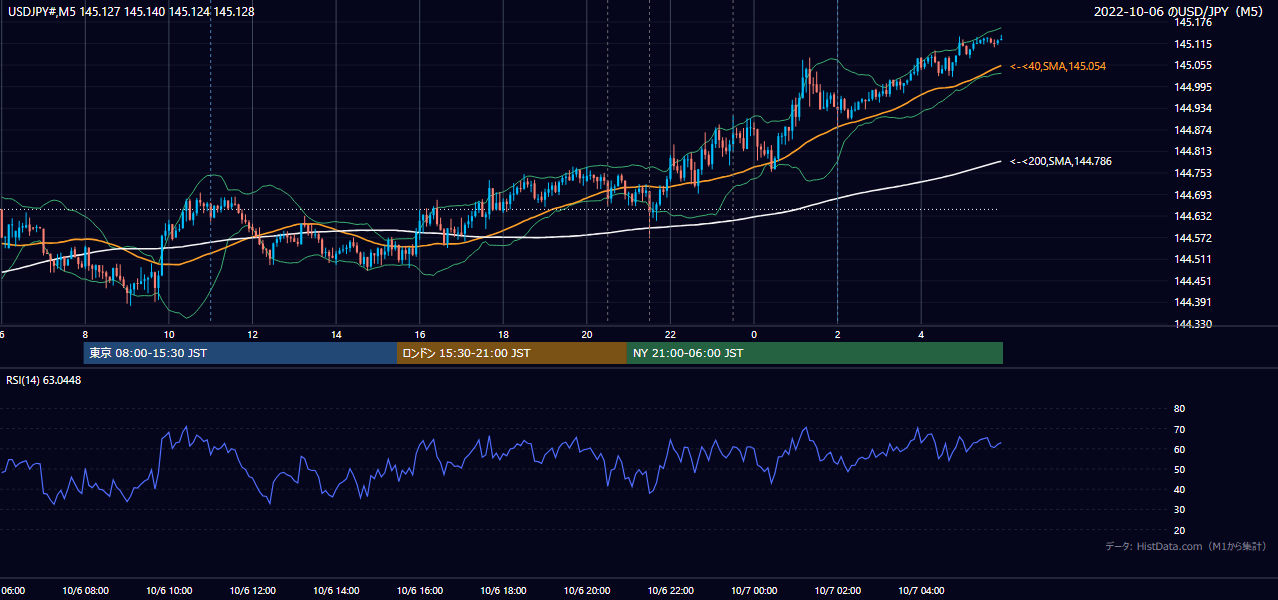The width and height of the screenshot is (1278, 600).
Task: Click the 145.055 price axis label
Action: 1192,65
